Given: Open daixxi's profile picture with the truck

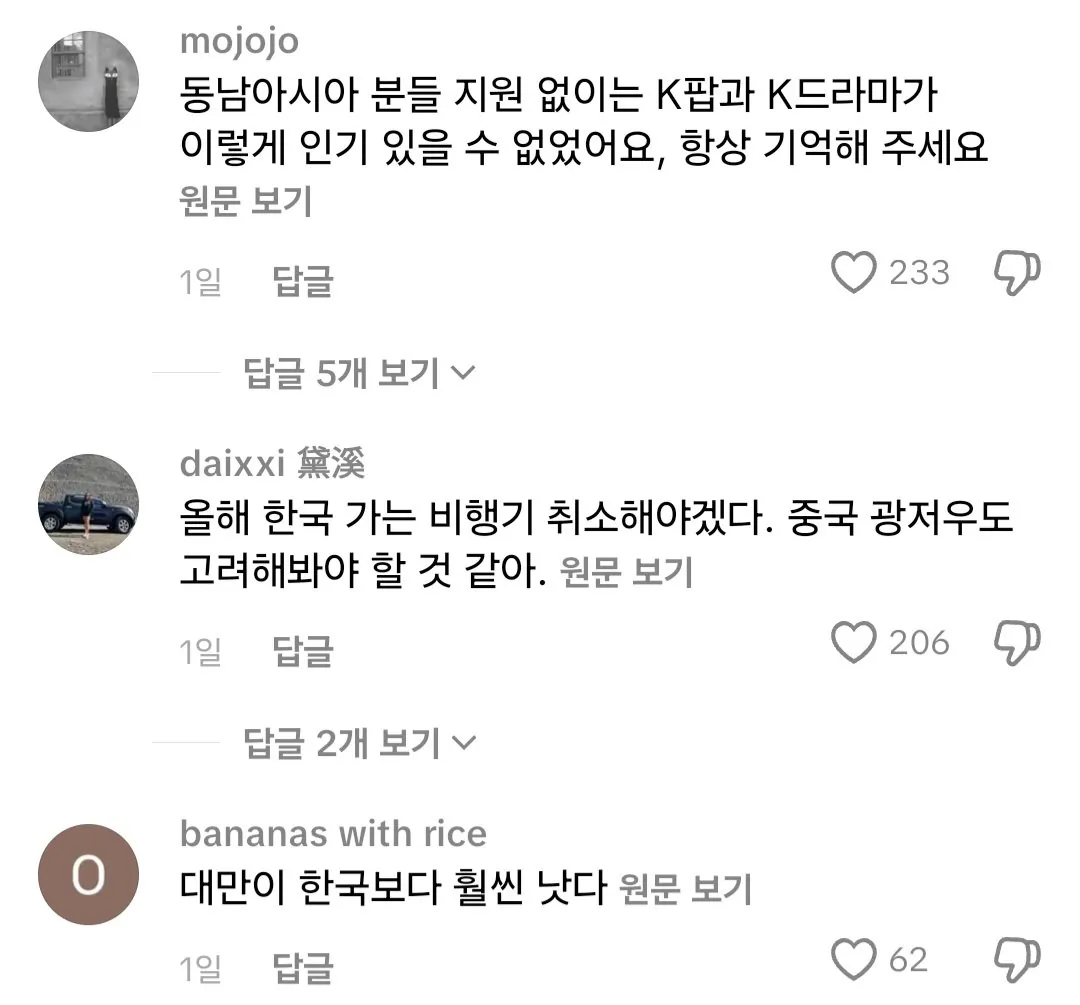Looking at the screenshot, I should pos(88,505).
